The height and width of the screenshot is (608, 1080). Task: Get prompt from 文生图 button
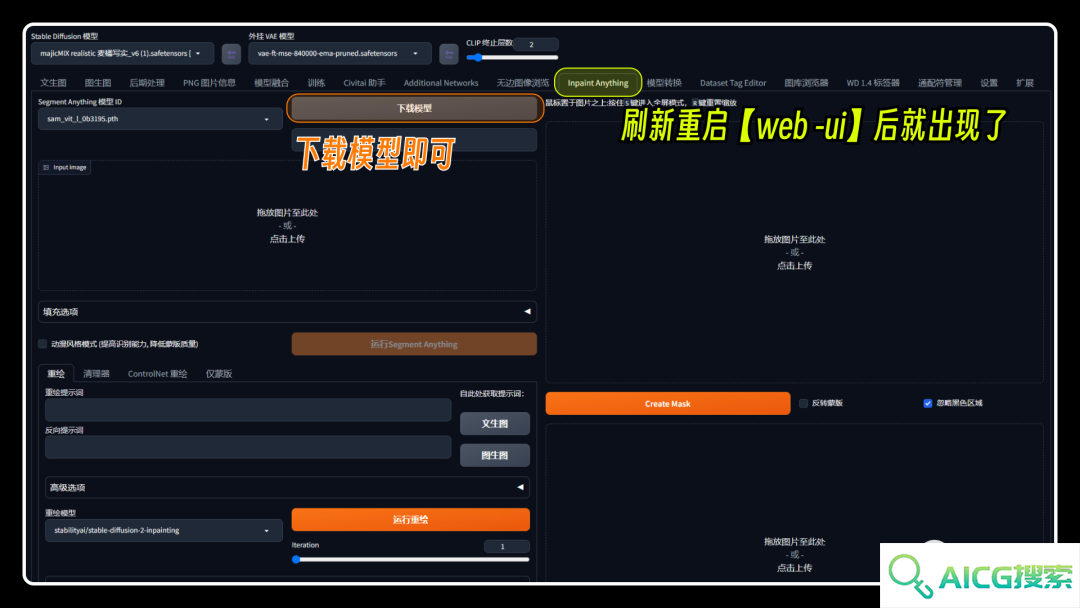point(495,423)
